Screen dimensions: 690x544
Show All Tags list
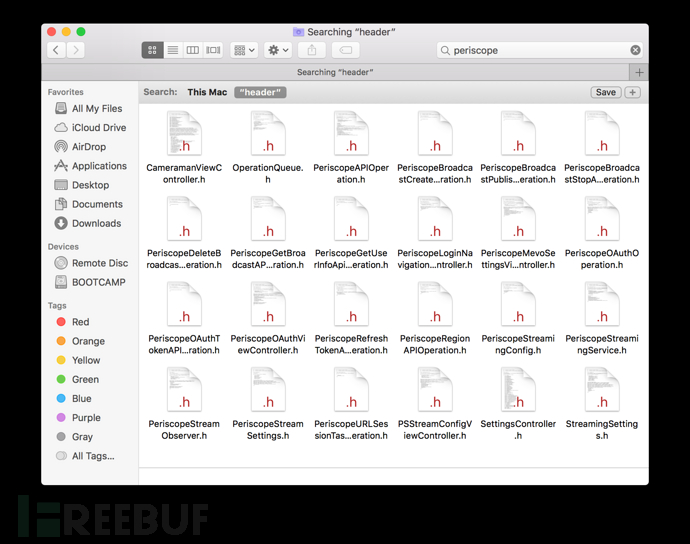pos(85,456)
